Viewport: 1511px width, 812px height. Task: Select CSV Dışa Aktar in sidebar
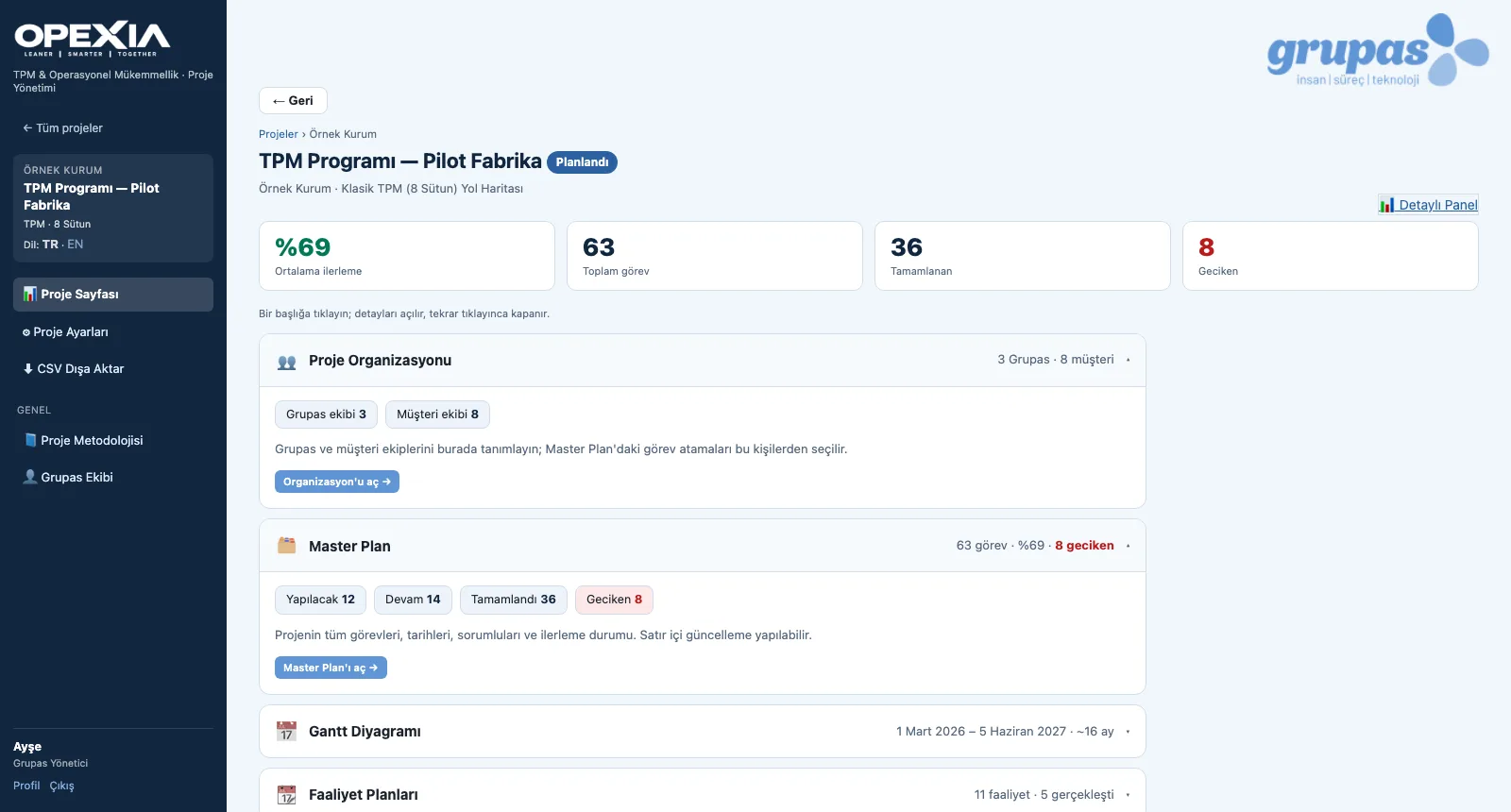(x=113, y=369)
